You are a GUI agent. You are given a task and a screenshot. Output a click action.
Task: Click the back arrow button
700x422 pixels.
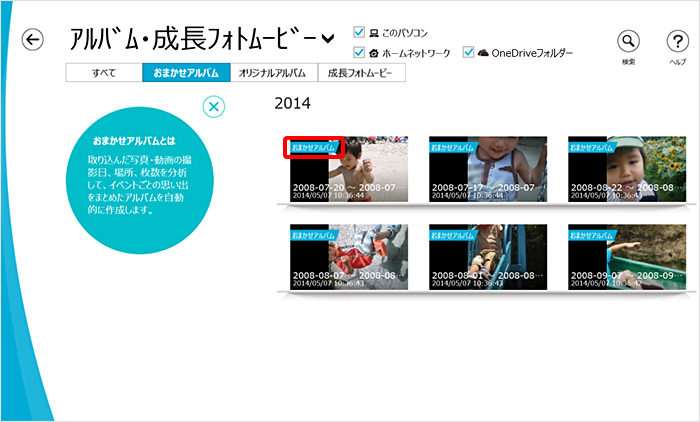(33, 40)
